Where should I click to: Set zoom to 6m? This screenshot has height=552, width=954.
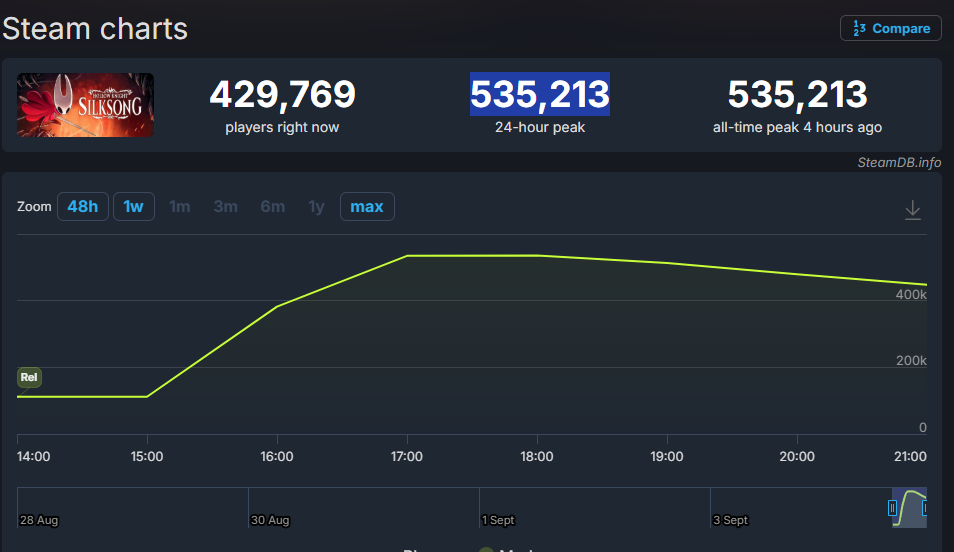[x=273, y=206]
